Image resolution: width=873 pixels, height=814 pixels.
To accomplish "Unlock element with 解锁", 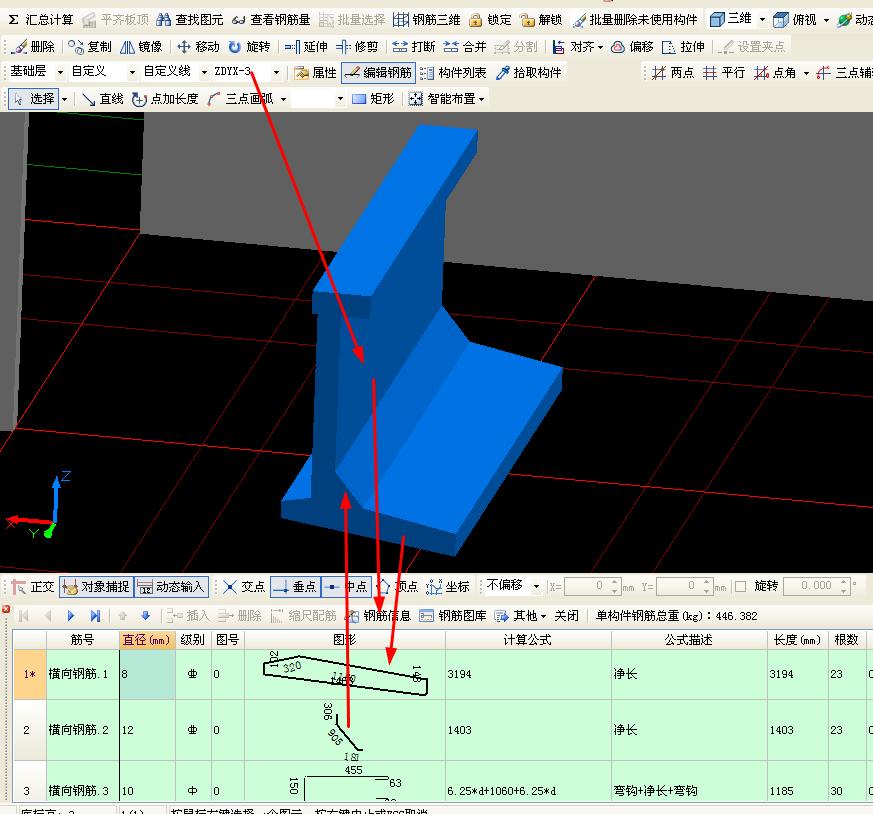I will (541, 20).
